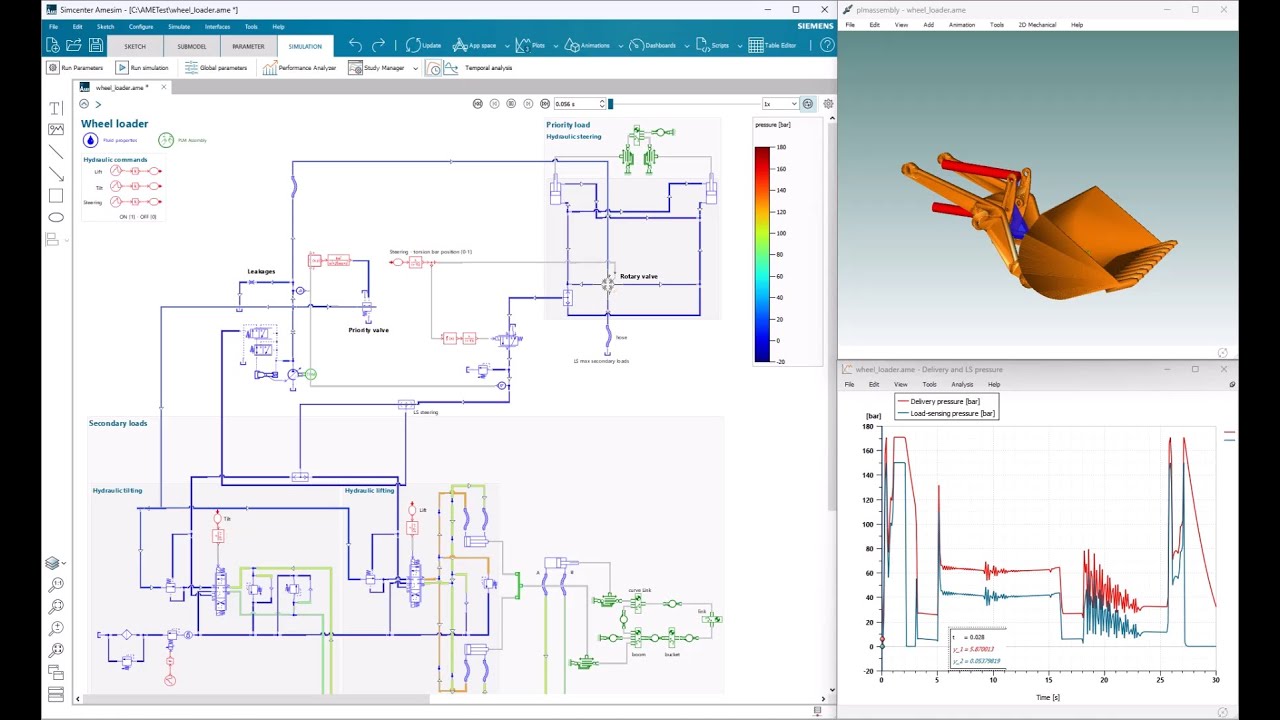Close the wheel_loader.ame document tab
Image resolution: width=1280 pixels, height=720 pixels.
coord(164,87)
